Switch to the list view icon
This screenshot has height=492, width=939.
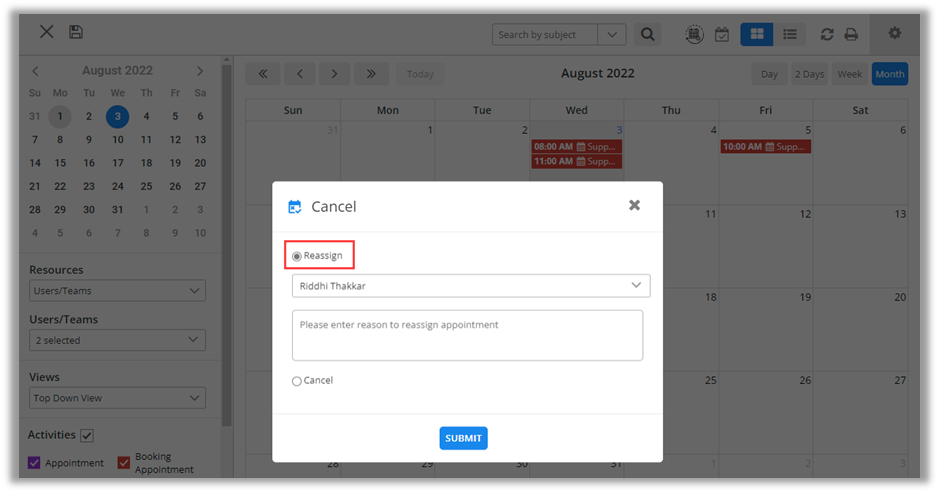click(x=790, y=34)
